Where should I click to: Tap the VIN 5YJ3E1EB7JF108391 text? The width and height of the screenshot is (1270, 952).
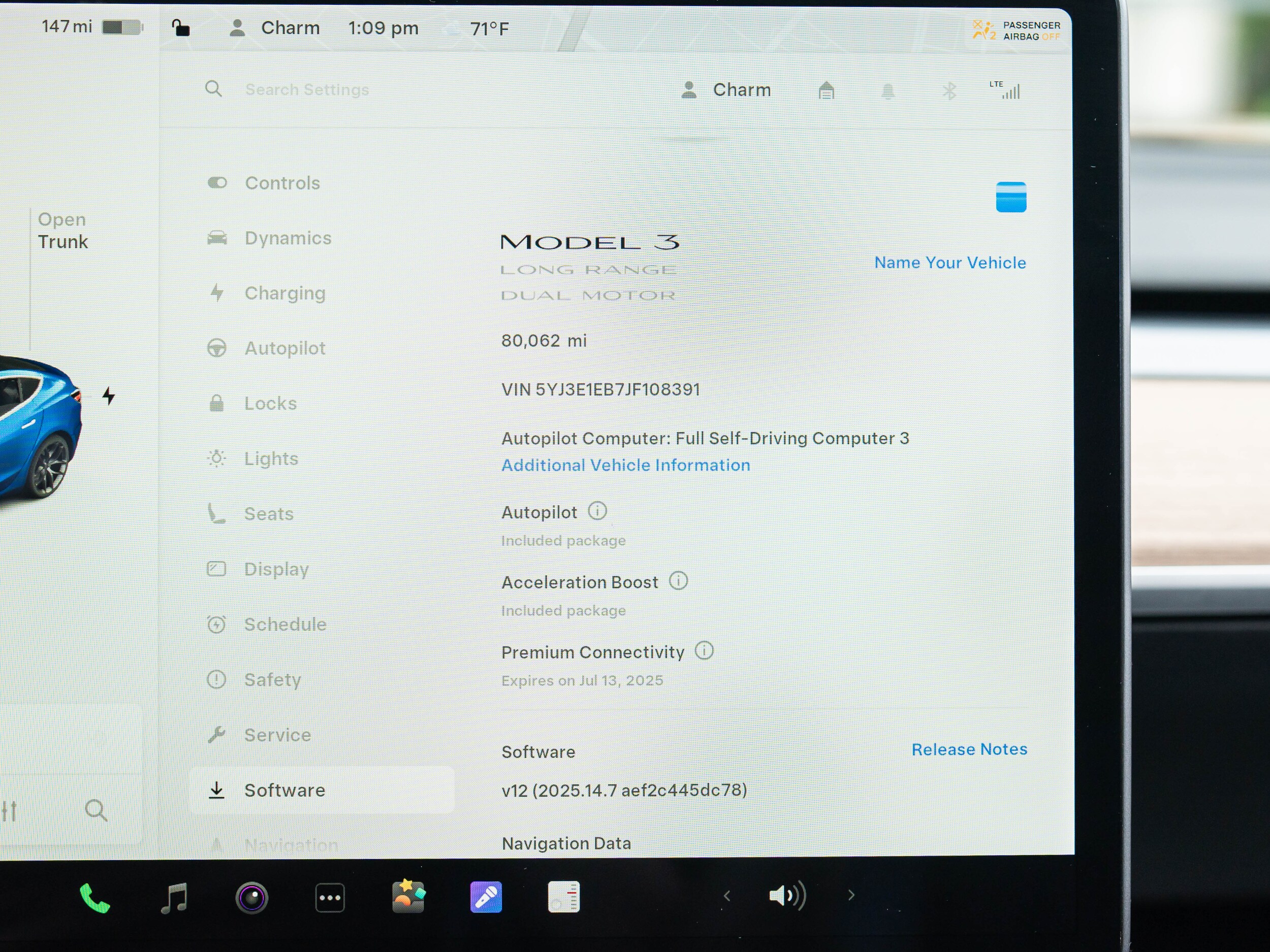click(600, 389)
